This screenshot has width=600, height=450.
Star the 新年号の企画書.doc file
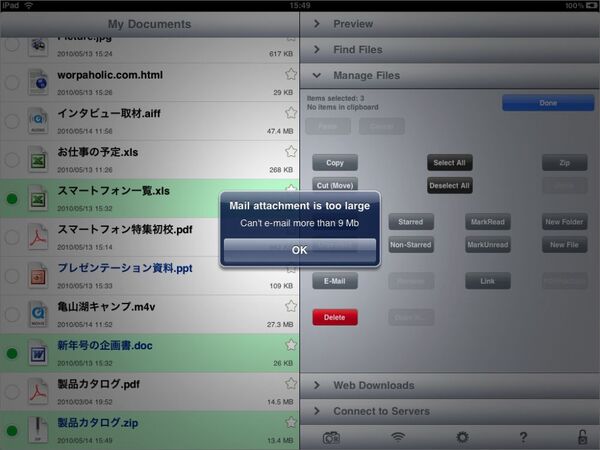point(291,345)
